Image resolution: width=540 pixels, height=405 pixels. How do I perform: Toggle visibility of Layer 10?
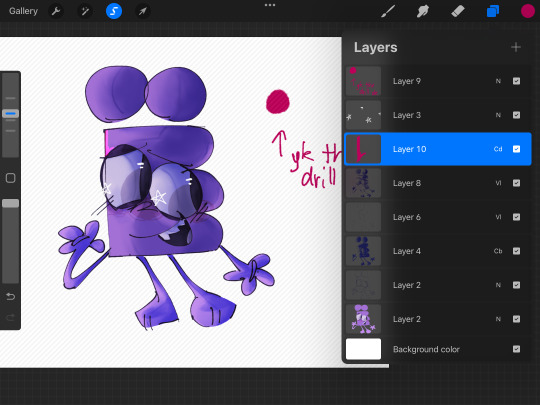[x=516, y=149]
